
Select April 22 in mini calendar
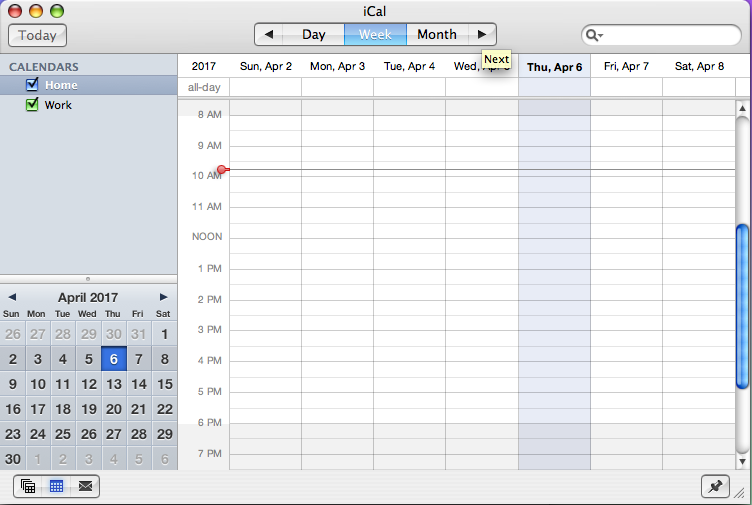(164, 409)
